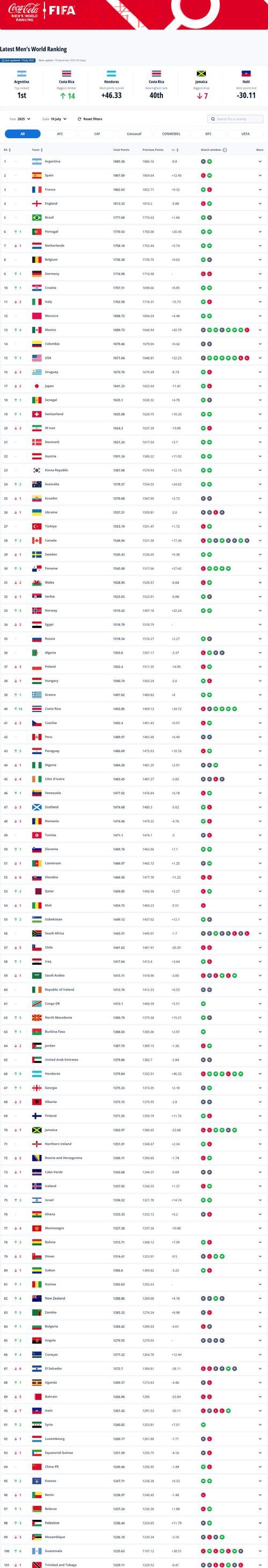The width and height of the screenshot is (268, 1568).
Task: Click the Reset filters button
Action: pos(90,119)
